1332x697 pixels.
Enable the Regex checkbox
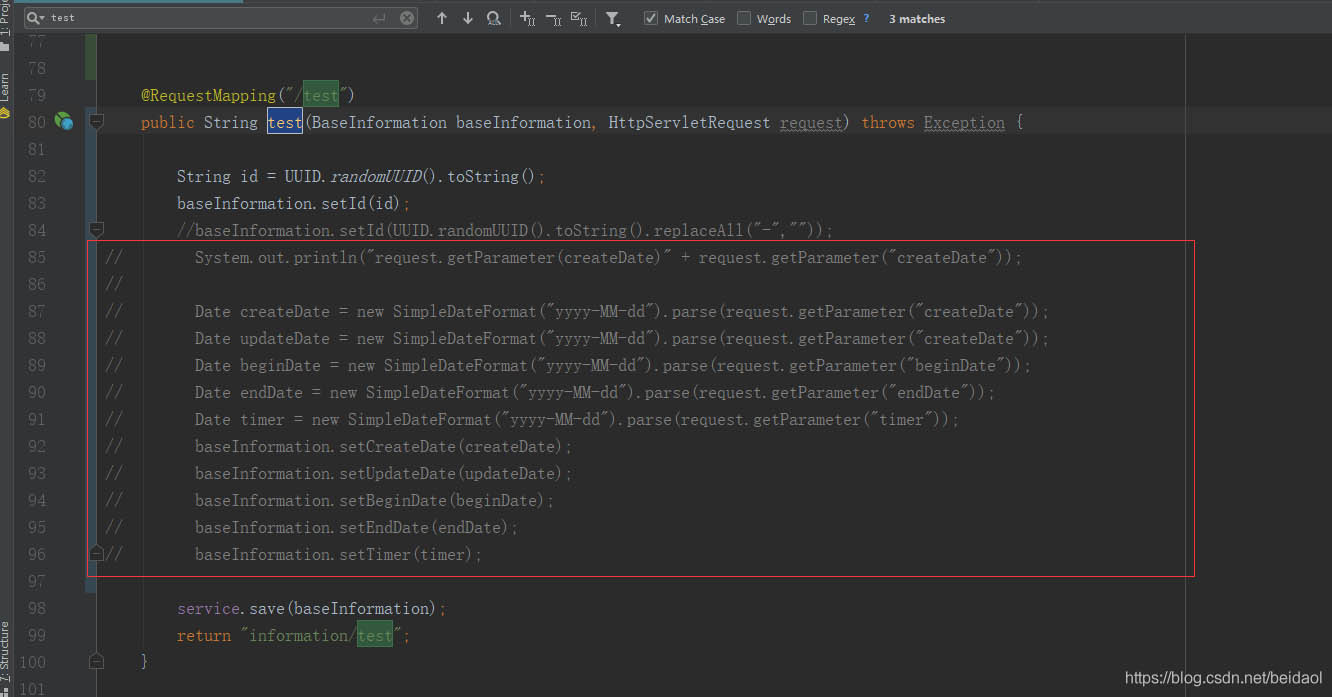pos(810,18)
